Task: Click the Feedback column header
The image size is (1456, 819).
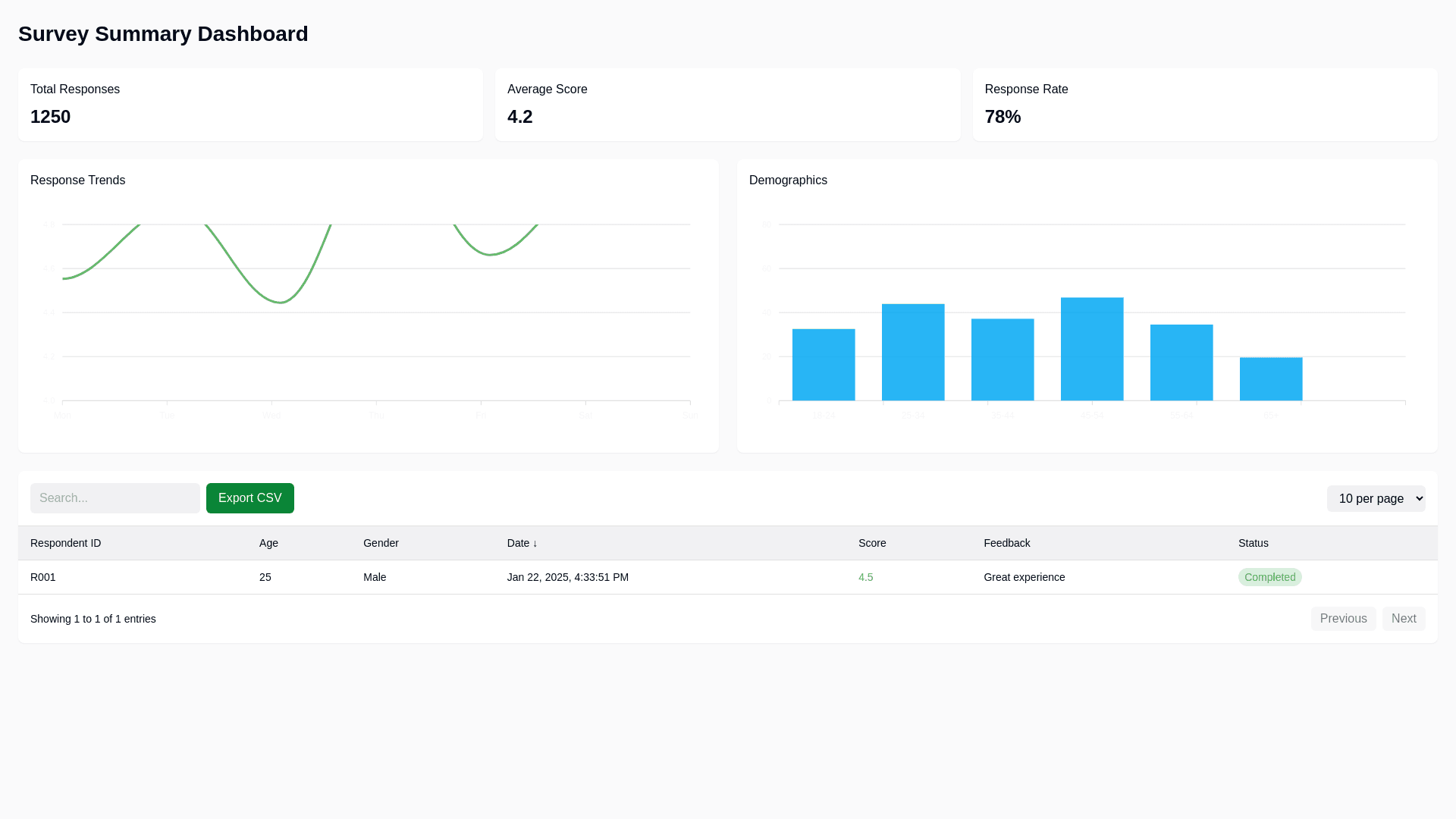Action: 1006,543
